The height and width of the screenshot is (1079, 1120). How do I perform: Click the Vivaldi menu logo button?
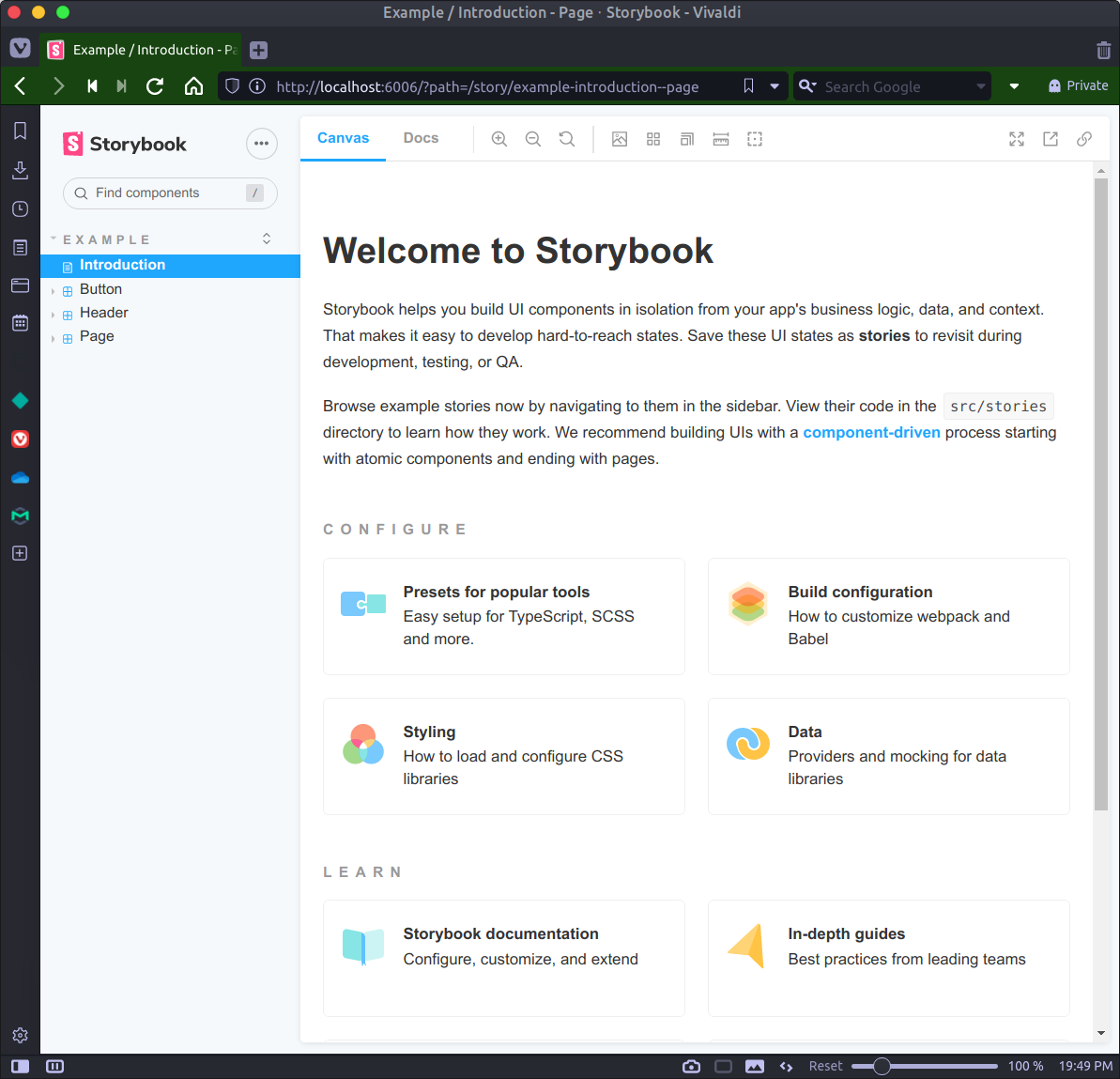pyautogui.click(x=20, y=49)
